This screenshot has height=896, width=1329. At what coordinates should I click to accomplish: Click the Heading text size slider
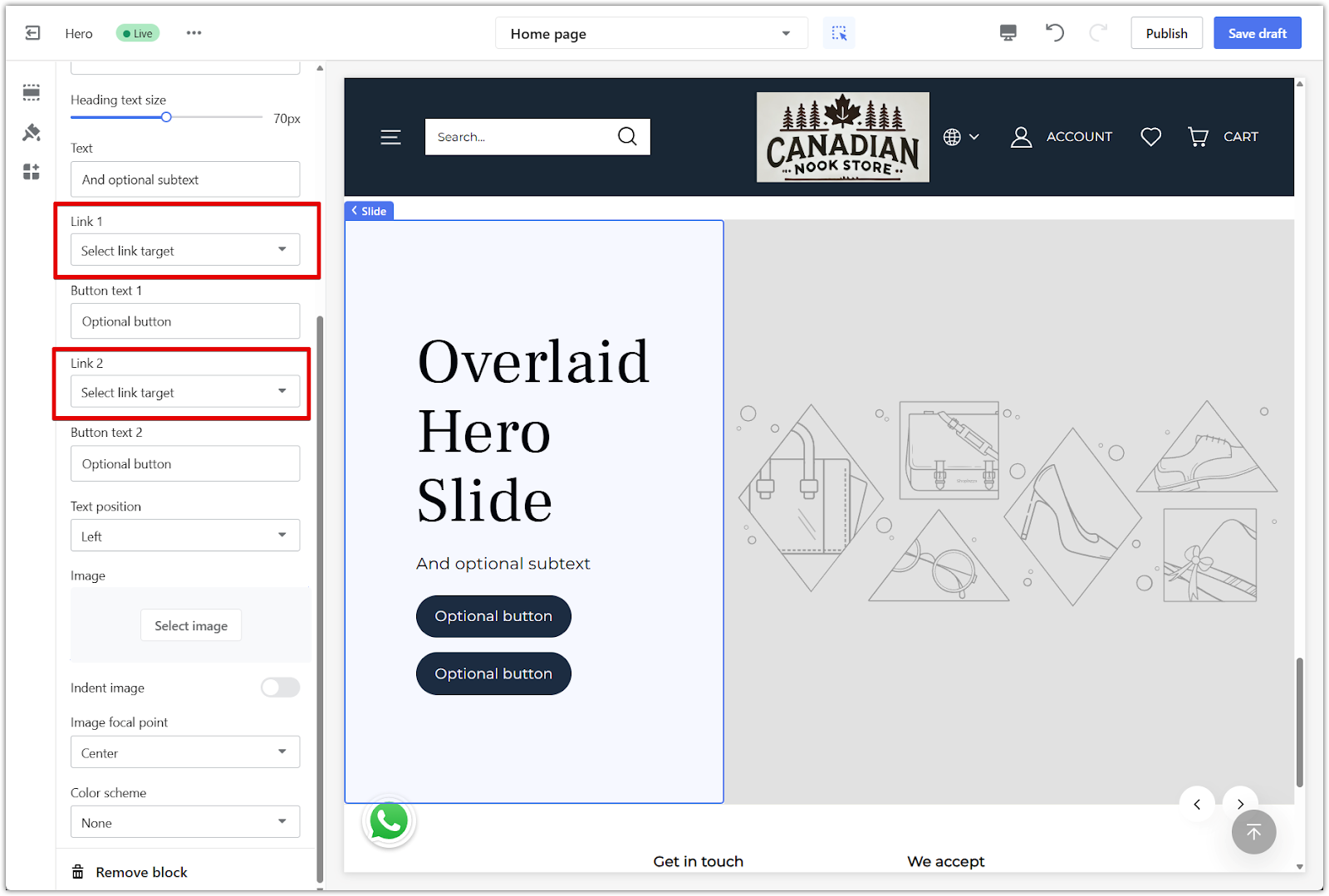166,118
